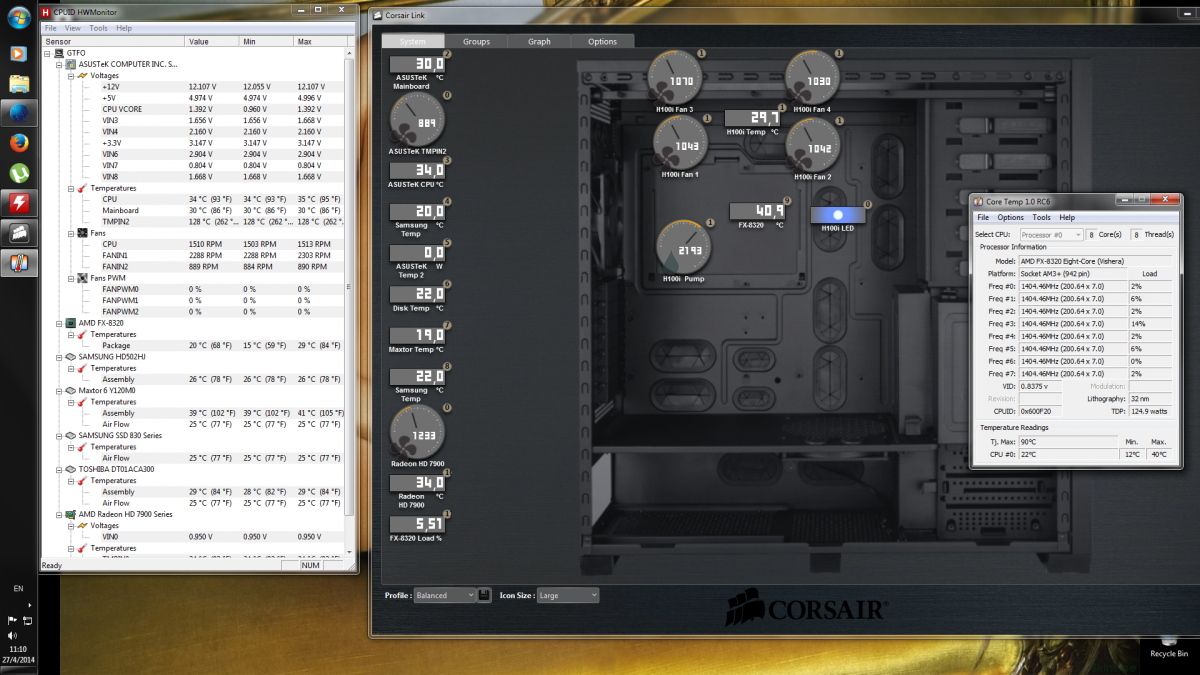Click the Radeon HD 7900 temperature readout
The height and width of the screenshot is (675, 1200).
[x=417, y=482]
